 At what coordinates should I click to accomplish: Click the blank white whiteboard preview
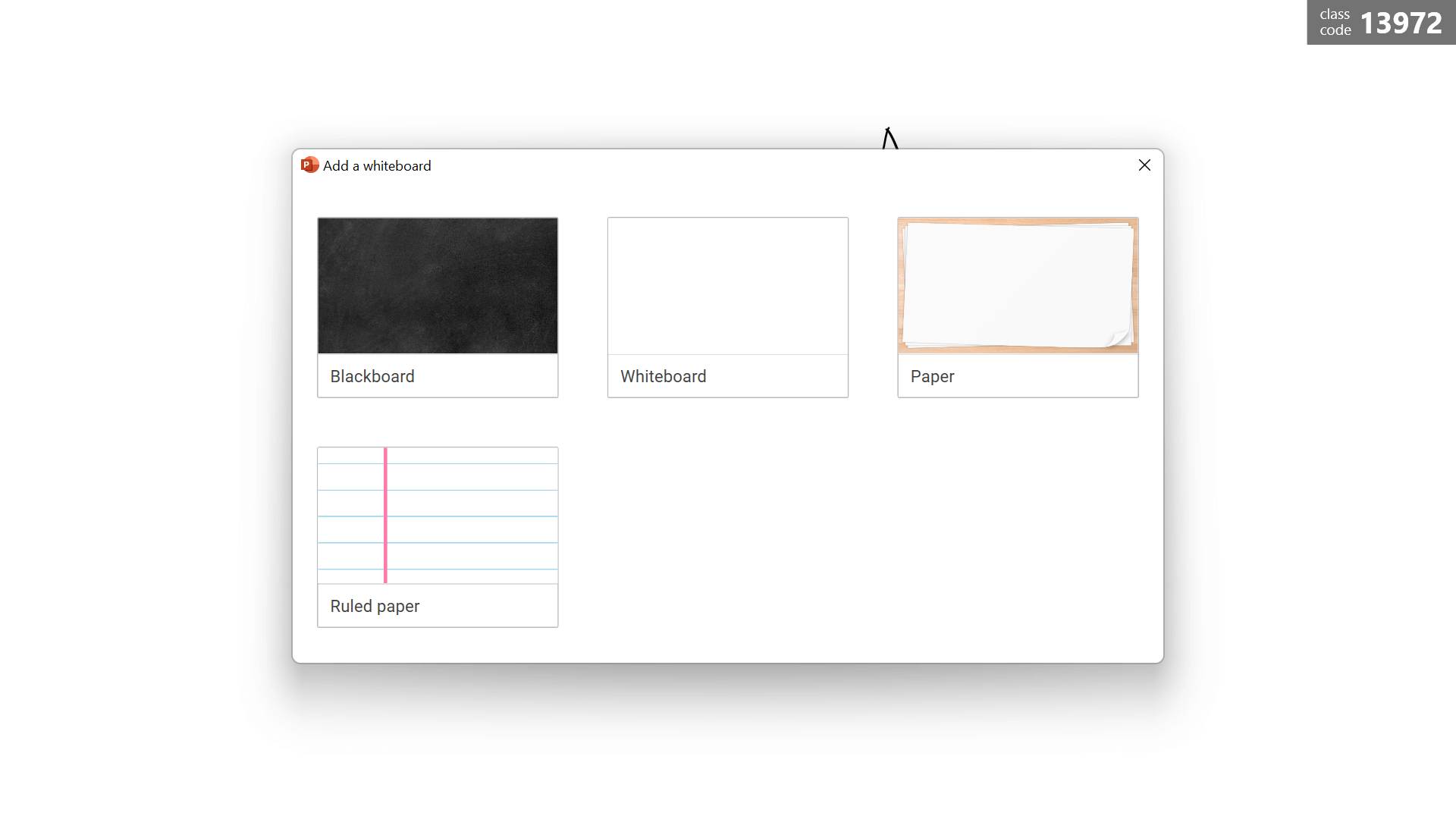tap(727, 286)
